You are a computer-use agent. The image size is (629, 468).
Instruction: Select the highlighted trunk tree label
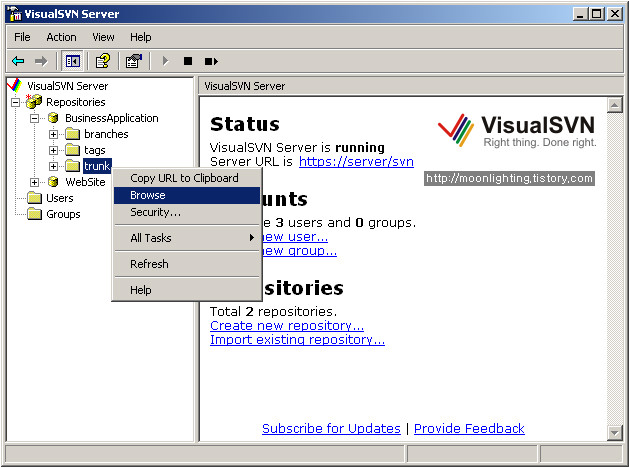pyautogui.click(x=97, y=166)
